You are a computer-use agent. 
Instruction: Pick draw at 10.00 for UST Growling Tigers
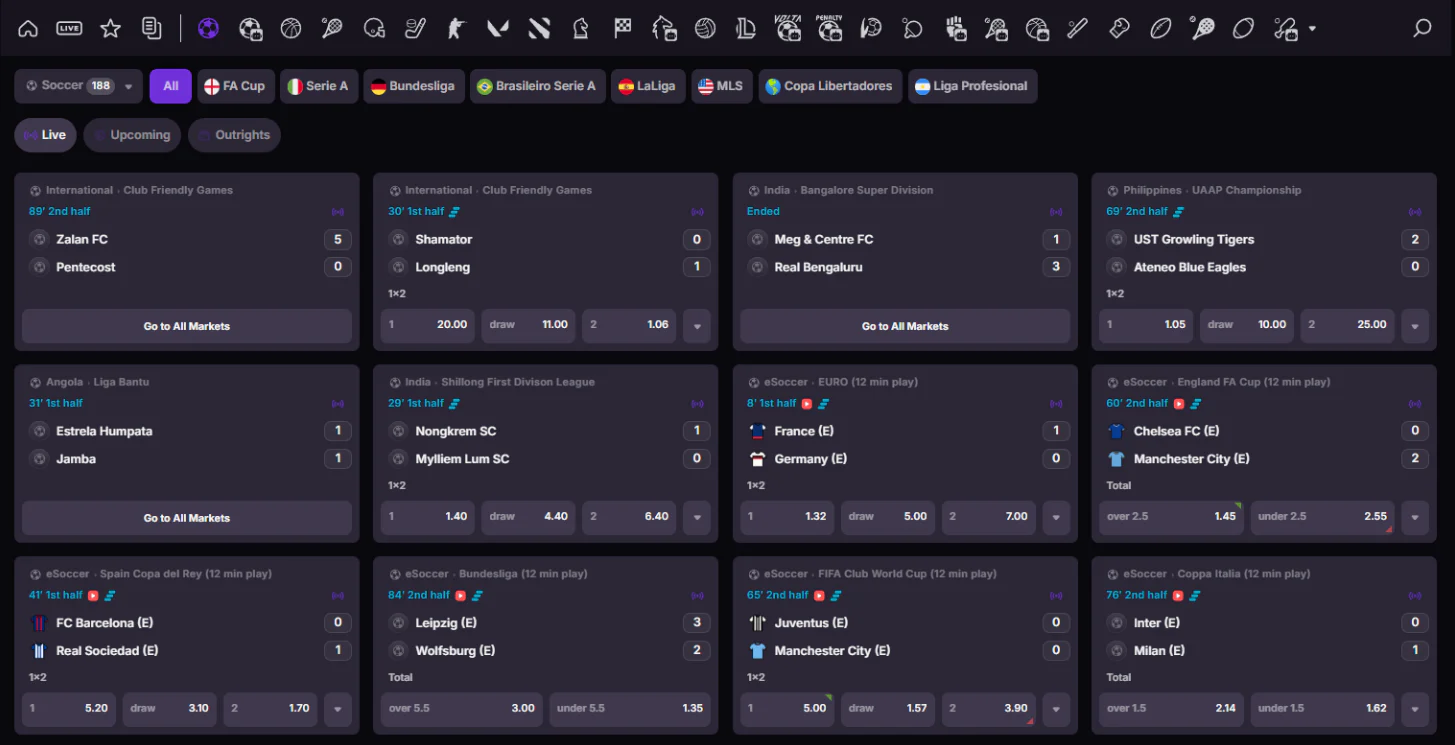click(1247, 325)
